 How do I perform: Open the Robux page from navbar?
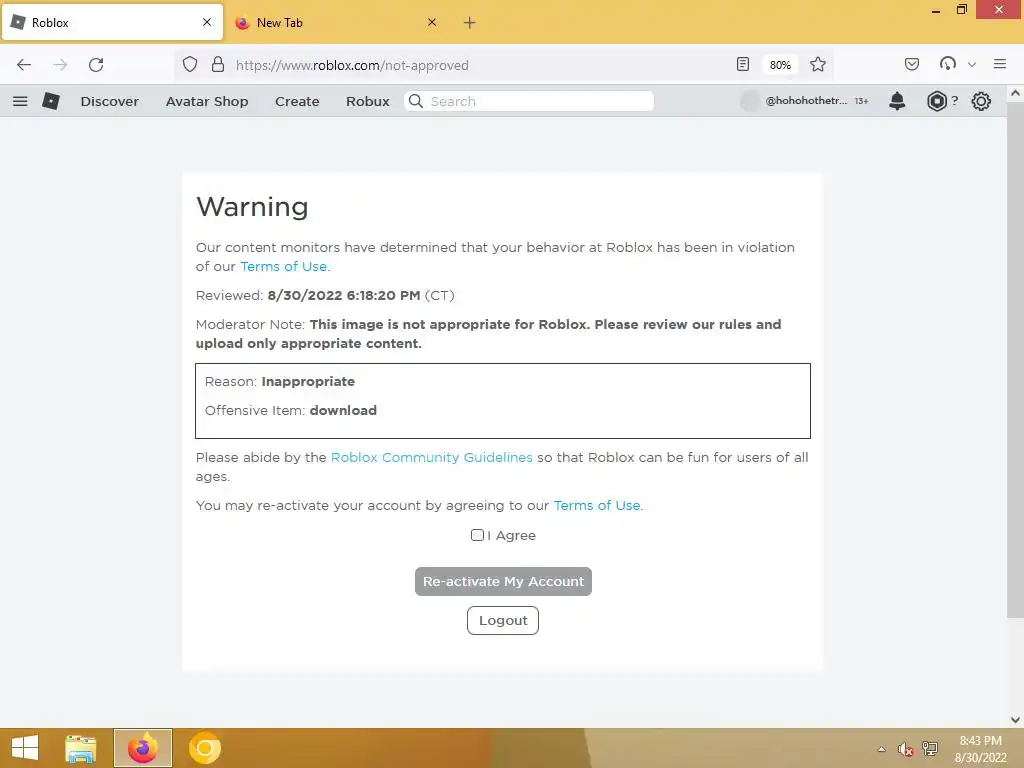(368, 101)
